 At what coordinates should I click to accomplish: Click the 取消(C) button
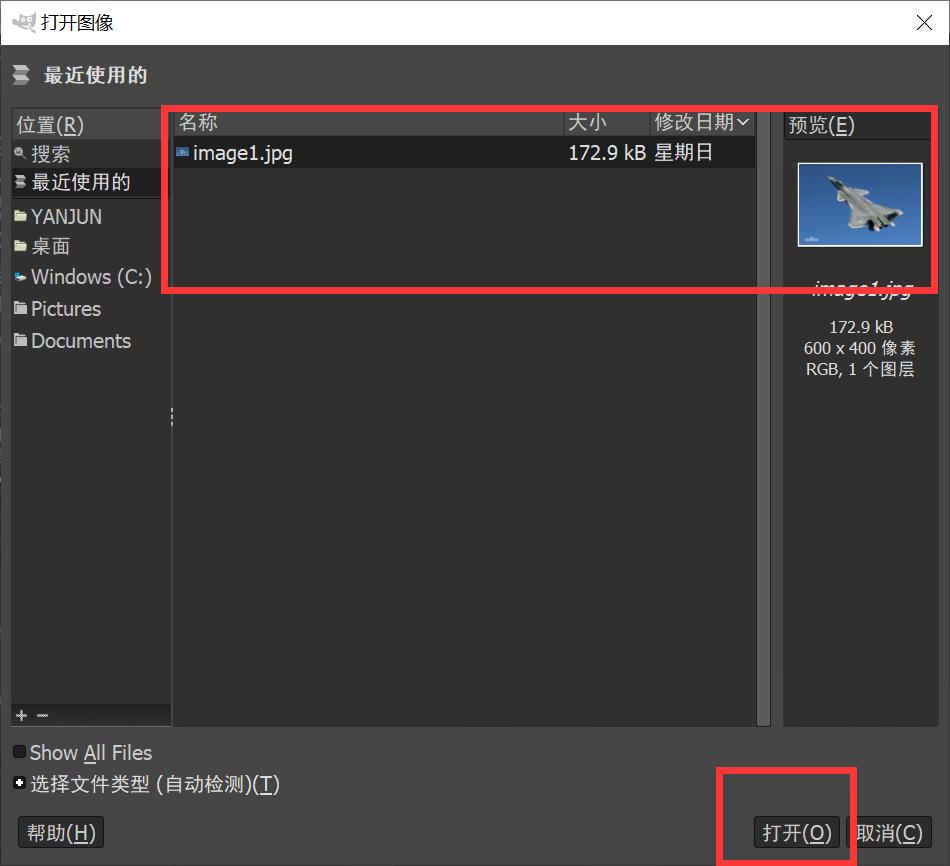click(889, 833)
